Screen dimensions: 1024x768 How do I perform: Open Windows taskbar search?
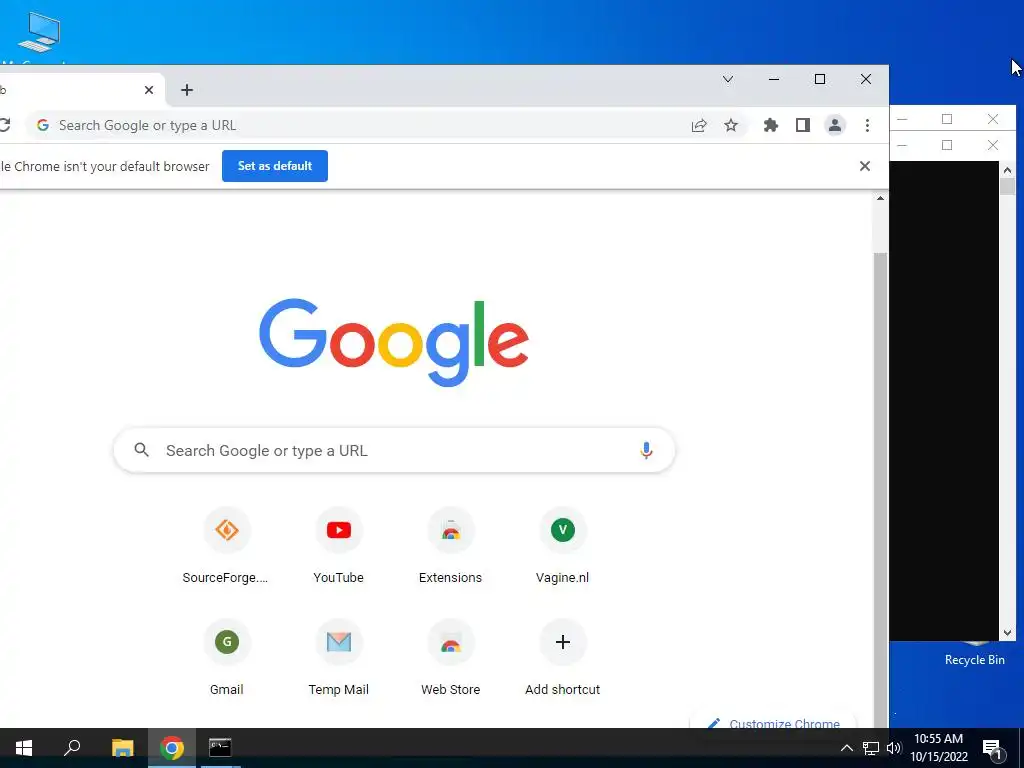[x=72, y=748]
